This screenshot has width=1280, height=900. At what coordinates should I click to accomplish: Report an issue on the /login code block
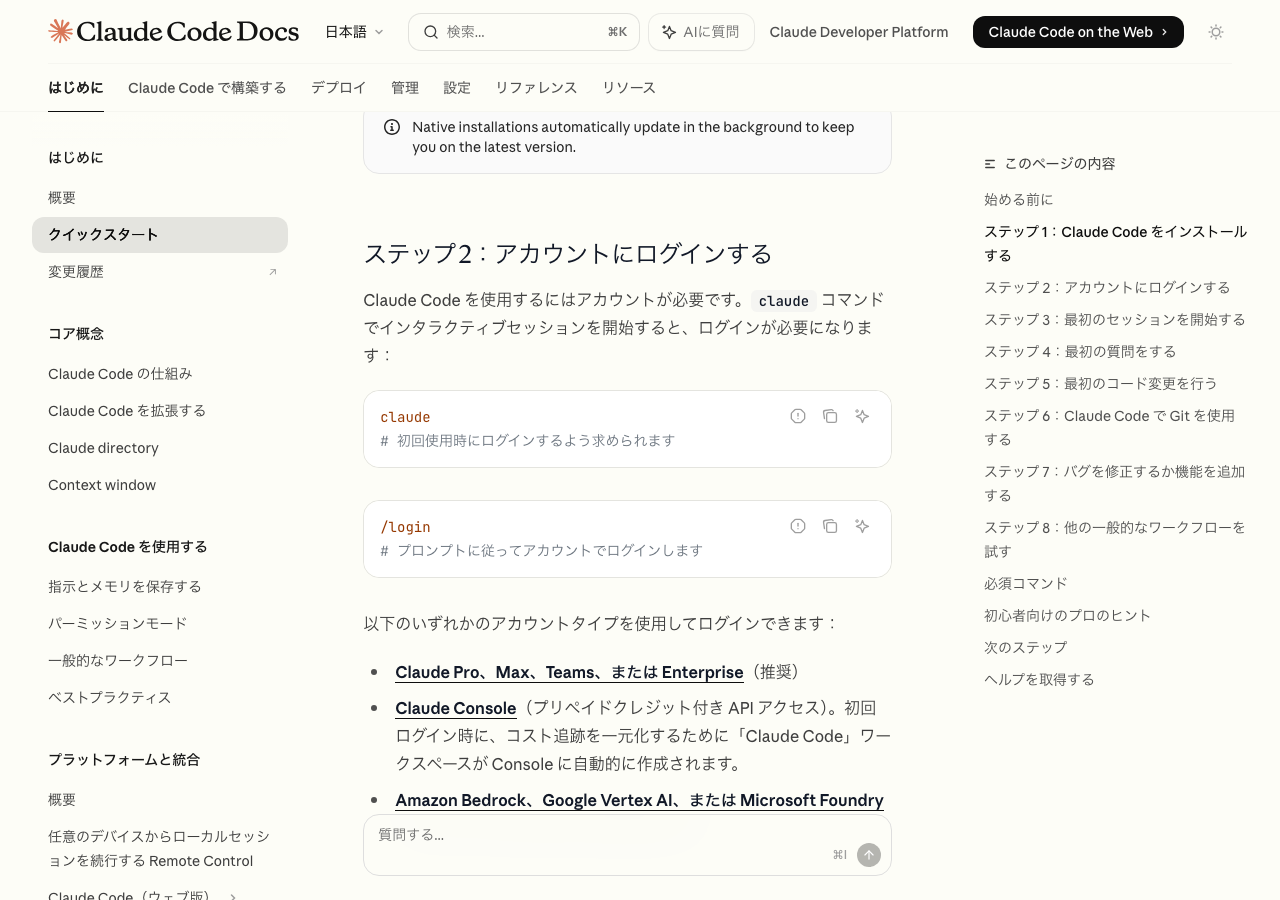click(798, 526)
